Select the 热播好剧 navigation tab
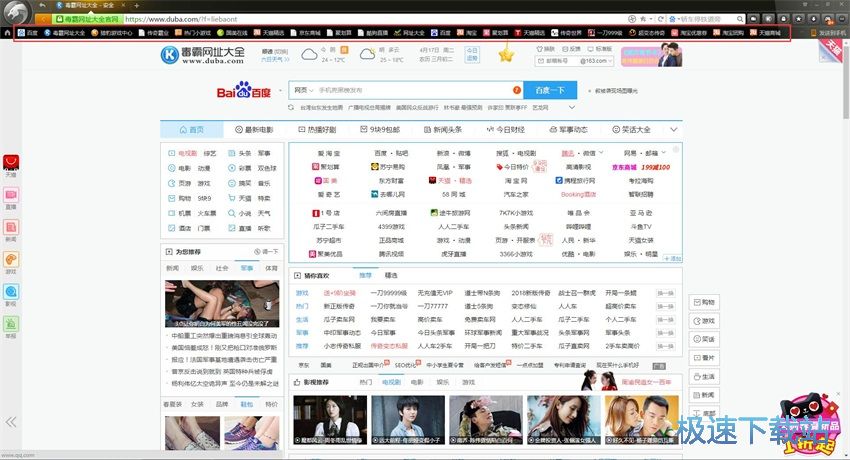This screenshot has height=460, width=850. tap(317, 129)
